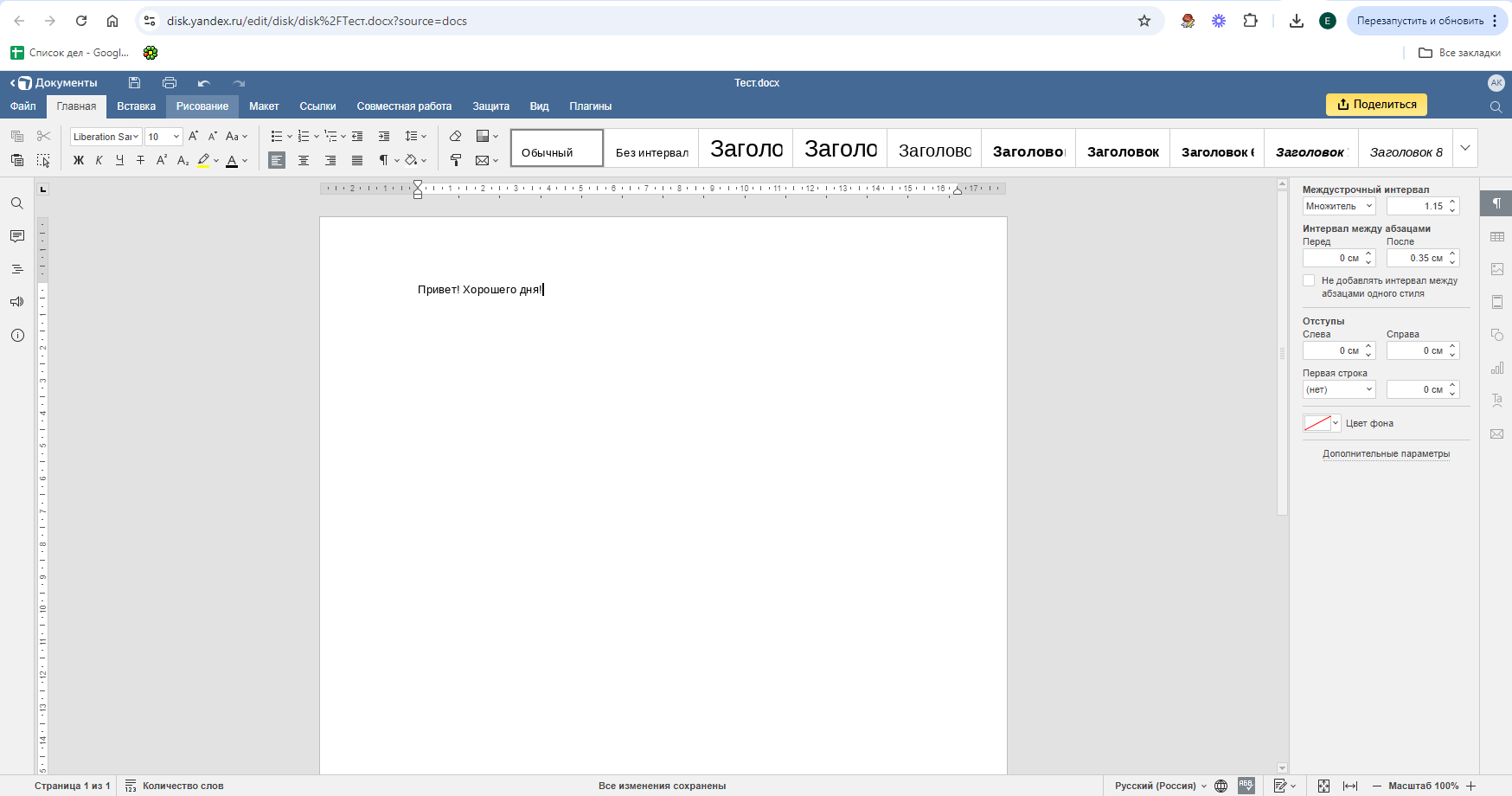Expand the numbered list options
1512x796 pixels.
(x=317, y=136)
